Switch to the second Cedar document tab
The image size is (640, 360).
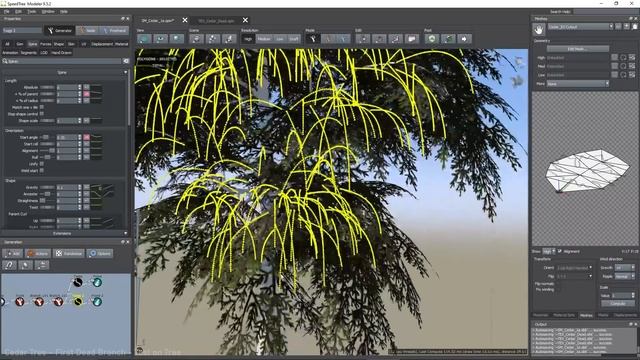pos(216,20)
